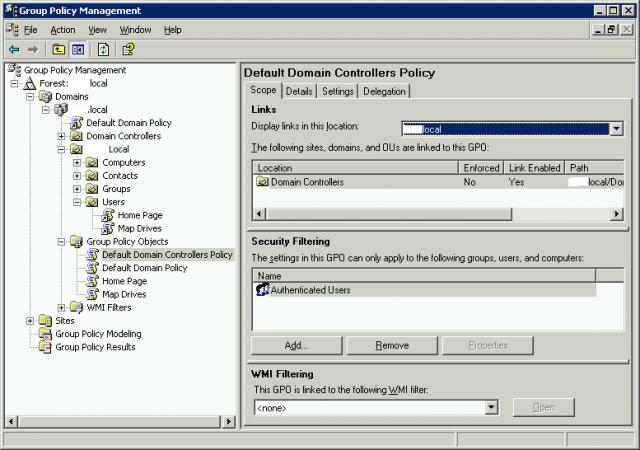The image size is (640, 450).
Task: Click the Back arrow toolbar icon
Action: [14, 50]
